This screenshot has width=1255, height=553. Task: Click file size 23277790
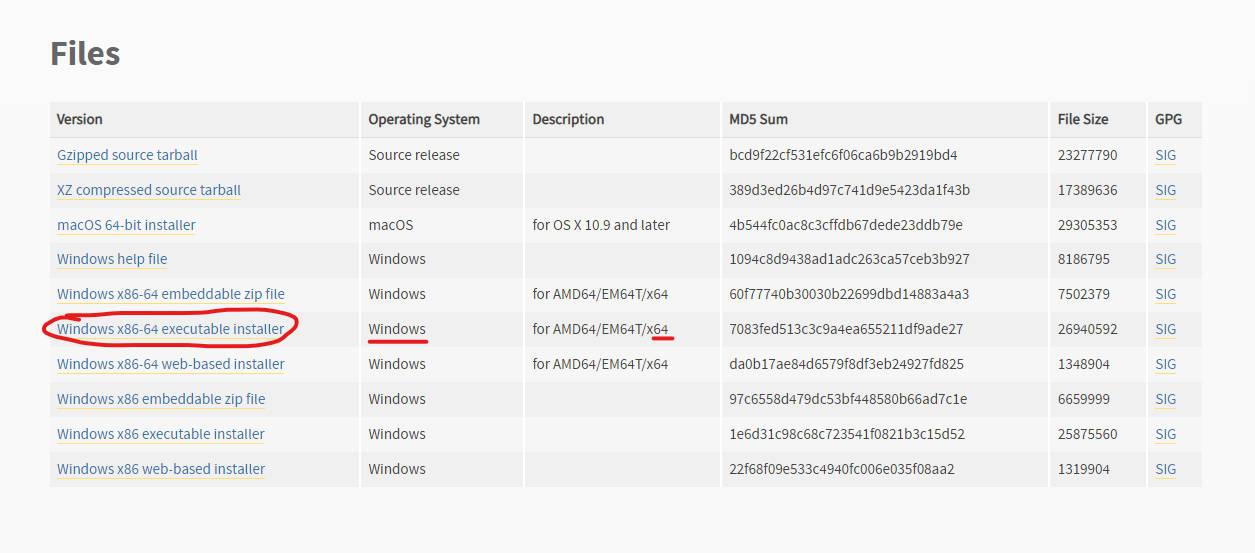pos(1088,155)
